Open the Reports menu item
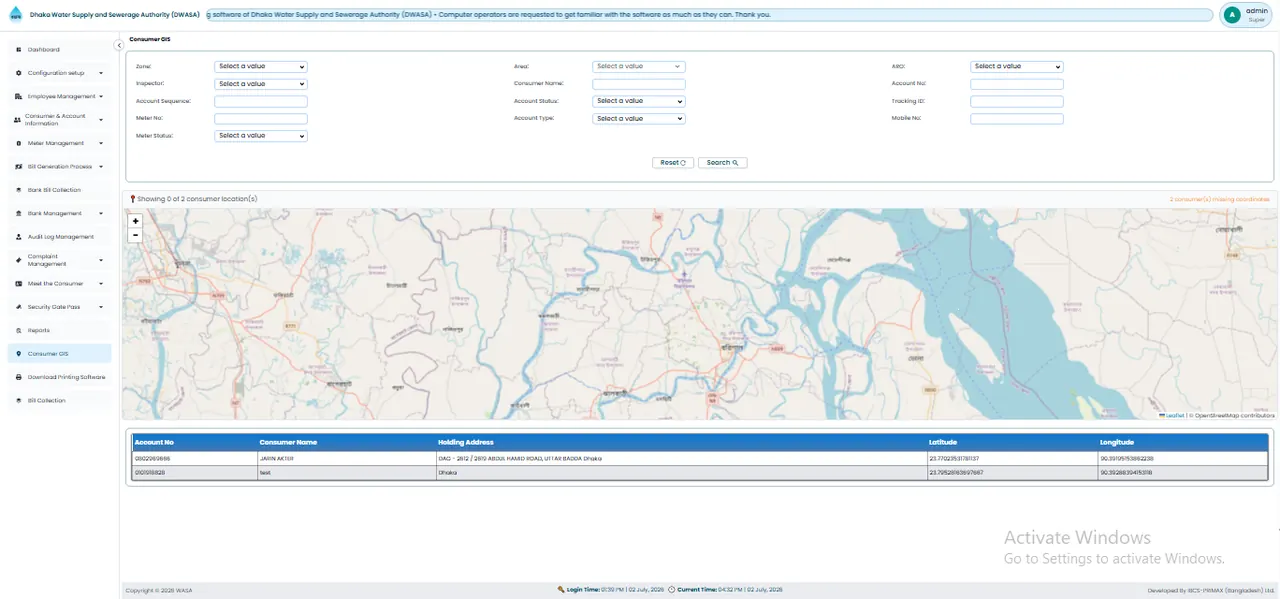 (x=59, y=330)
